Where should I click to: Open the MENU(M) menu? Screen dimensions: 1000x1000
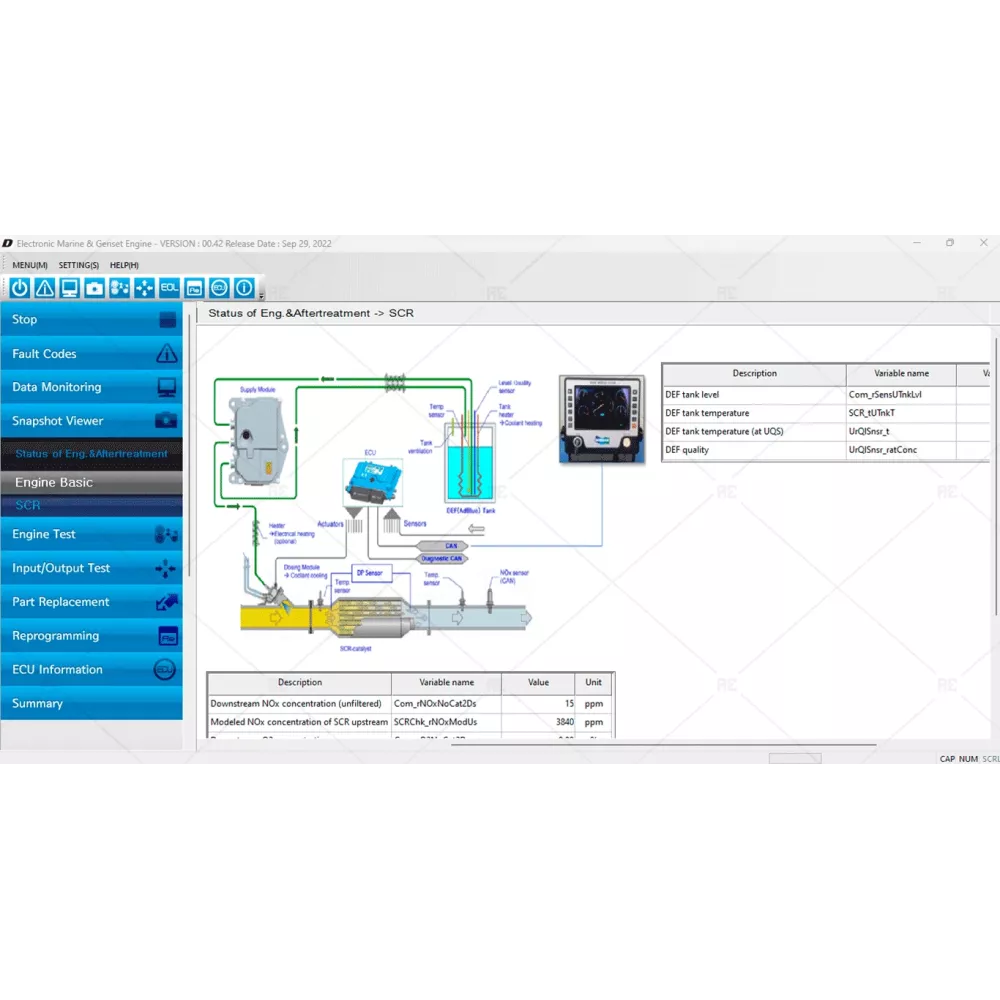click(30, 265)
